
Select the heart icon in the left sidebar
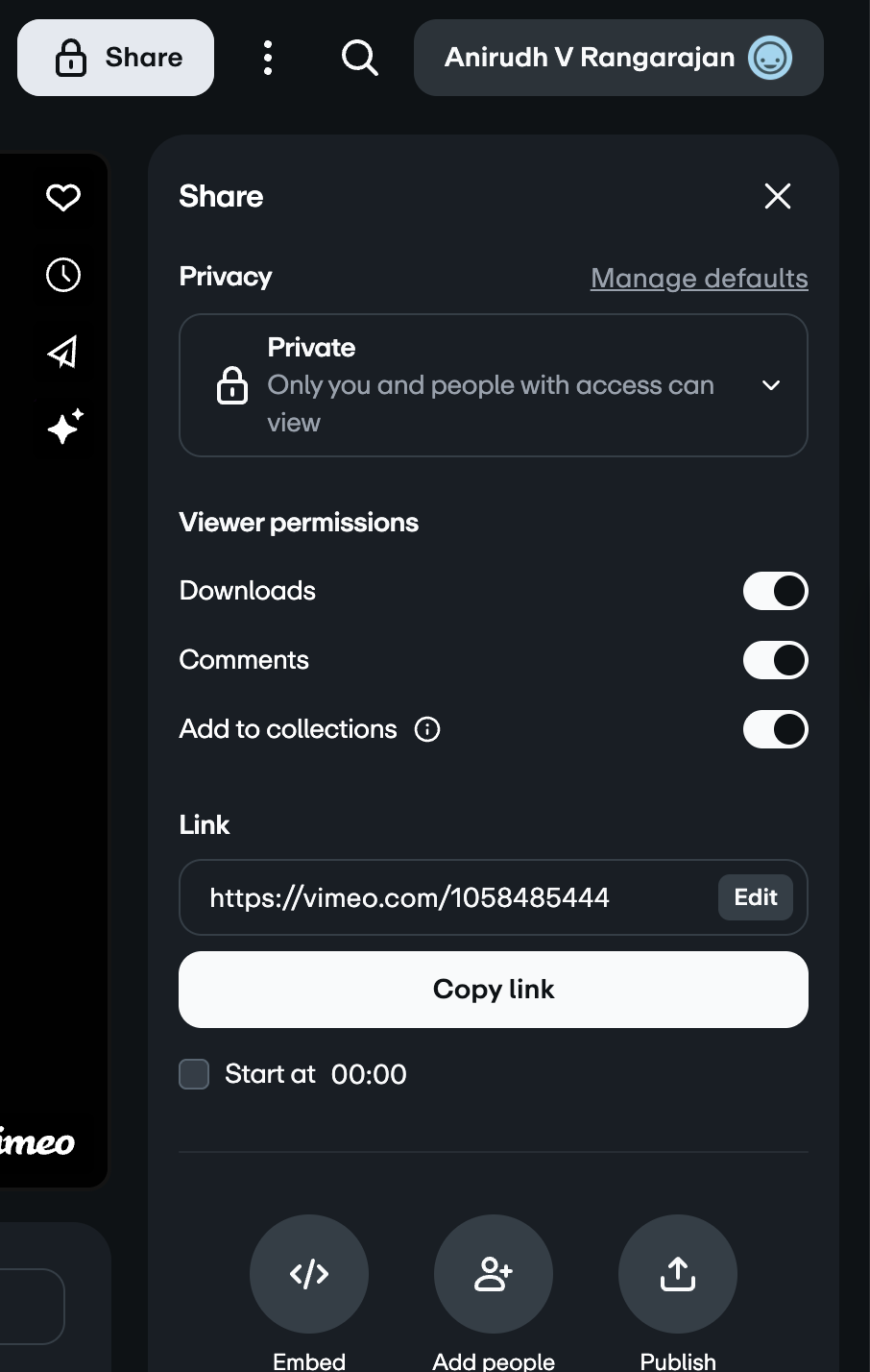[x=62, y=198]
